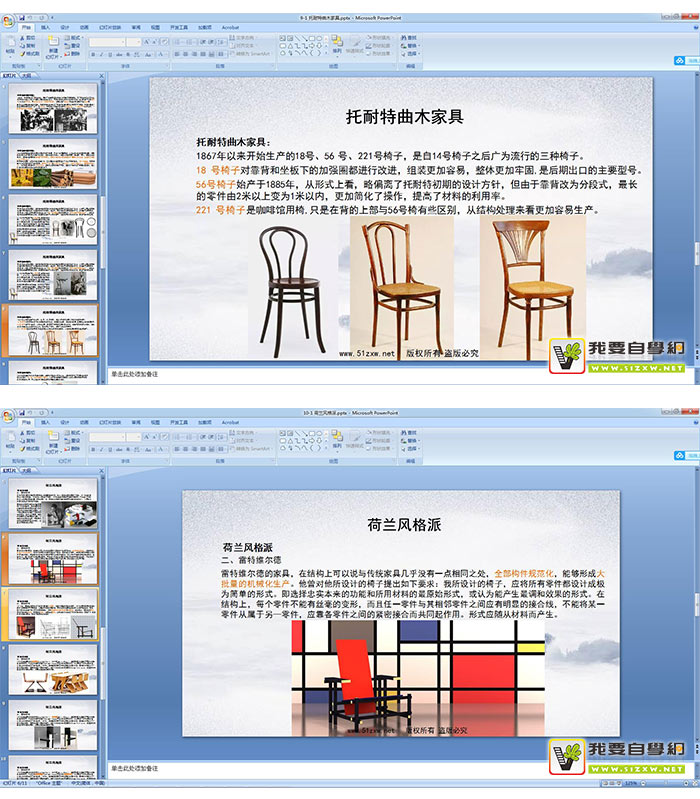
Task: Click Clear Formatting eraser in the top window ribbon
Action: pyautogui.click(x=165, y=42)
